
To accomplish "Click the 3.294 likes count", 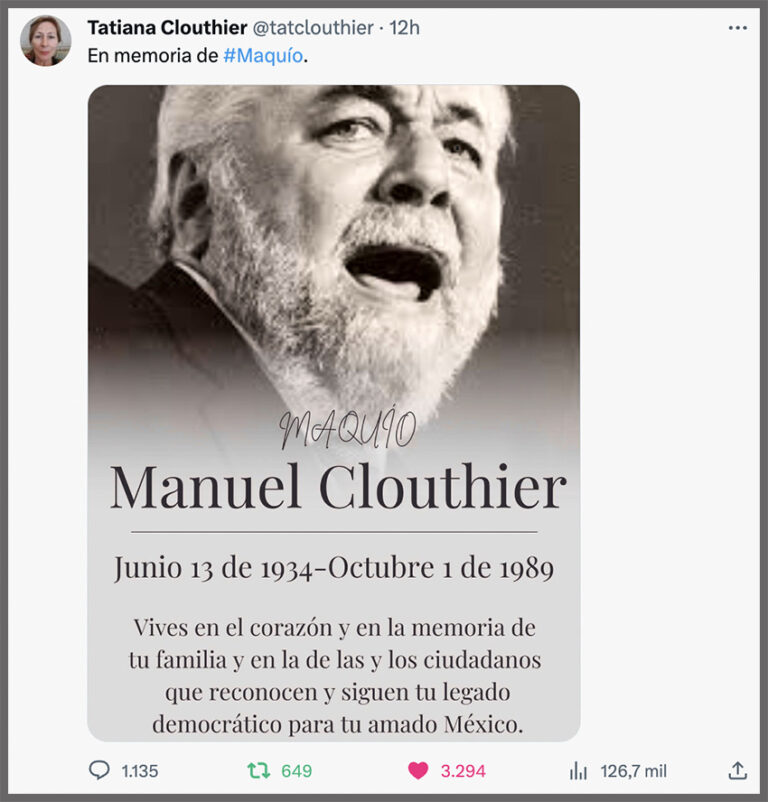I will [463, 771].
